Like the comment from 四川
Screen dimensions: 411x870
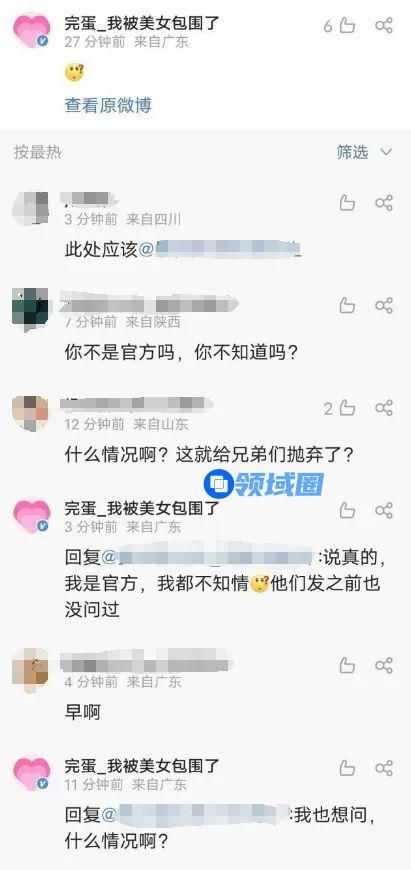(347, 203)
